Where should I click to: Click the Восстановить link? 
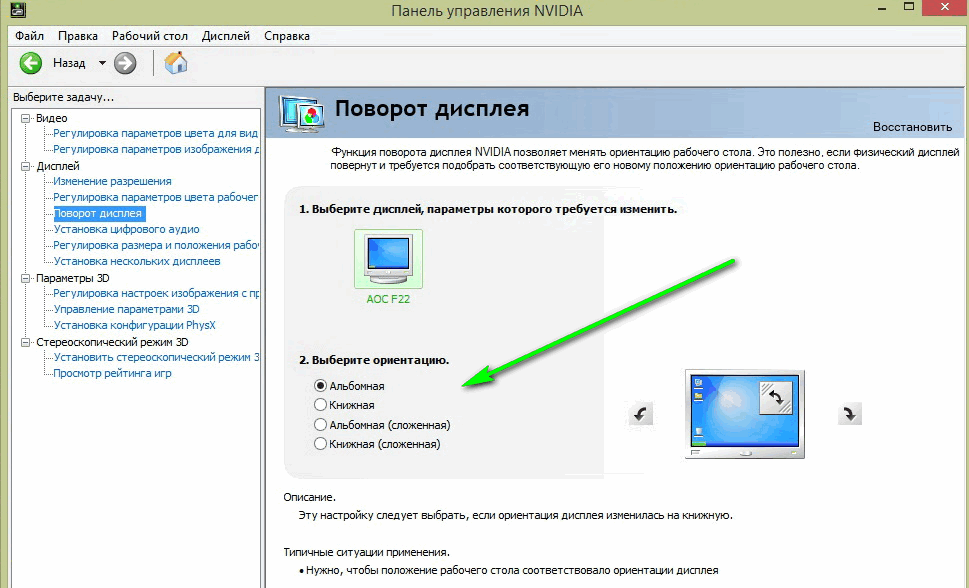point(912,127)
